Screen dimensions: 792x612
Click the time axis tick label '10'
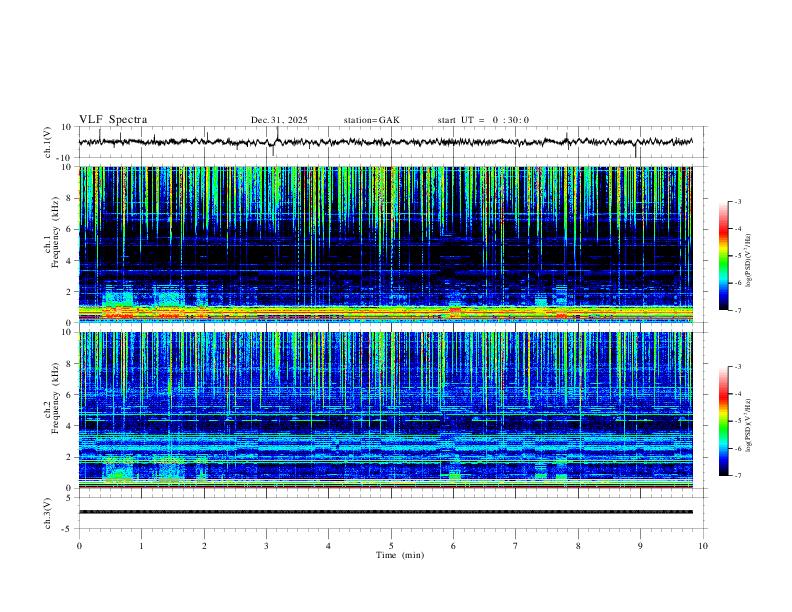click(x=703, y=546)
